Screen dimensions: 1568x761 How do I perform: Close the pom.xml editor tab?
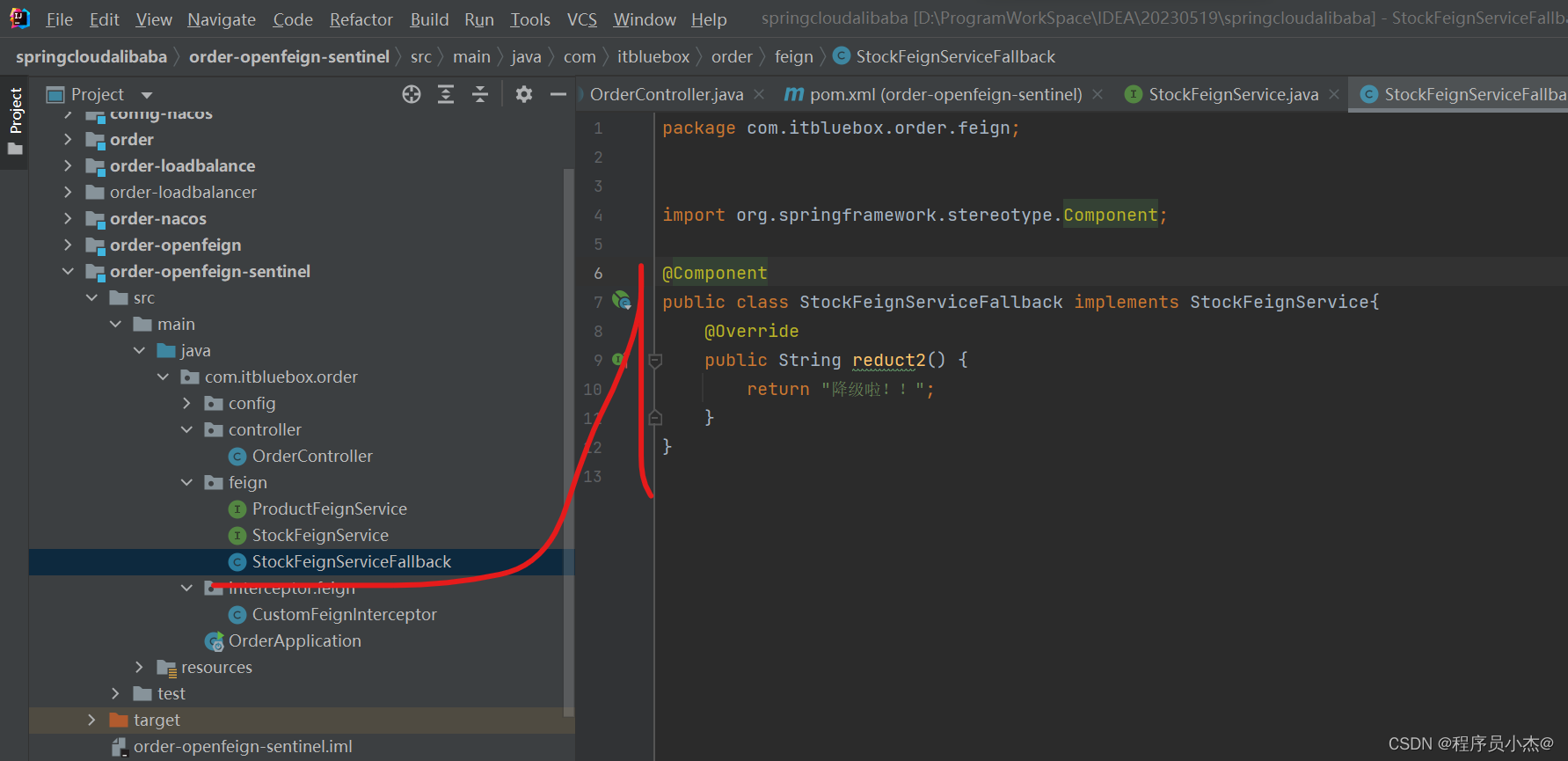click(1098, 94)
